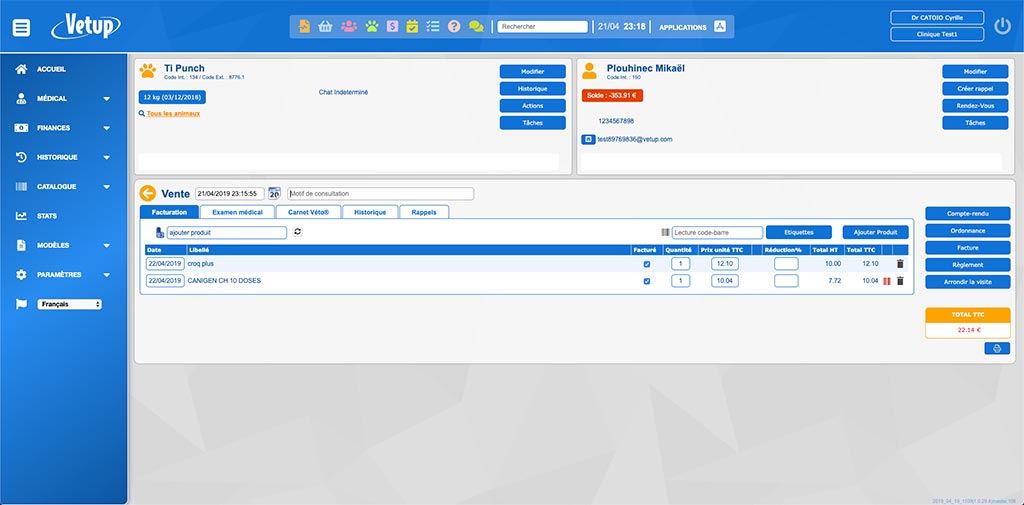Screen dimensions: 1024x505
Task: Click the help question mark icon
Action: click(x=453, y=27)
